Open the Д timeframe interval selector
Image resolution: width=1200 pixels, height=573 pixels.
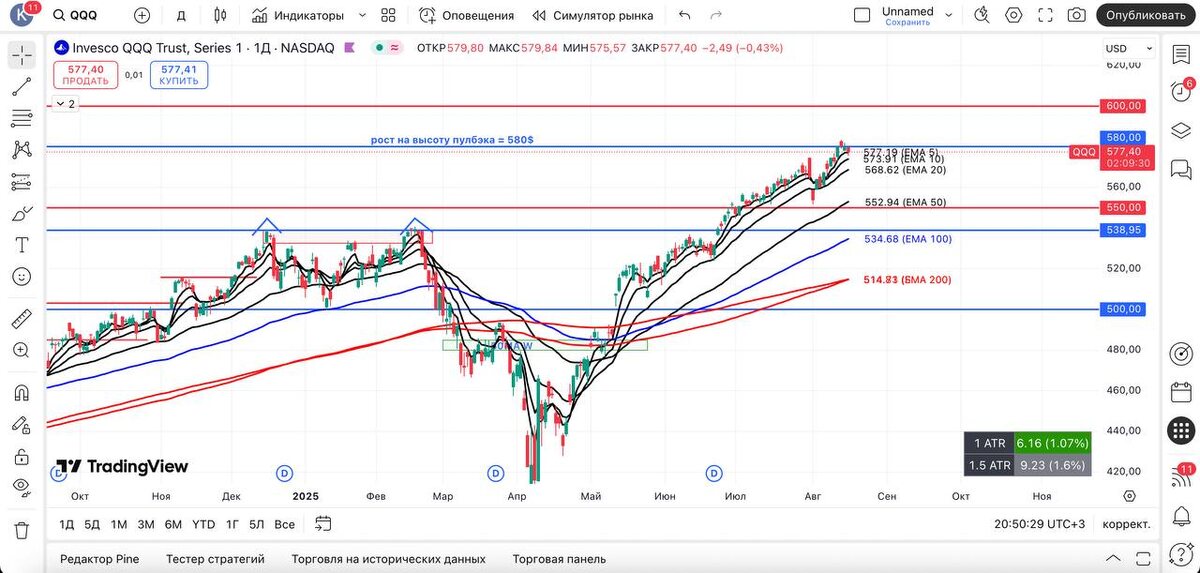click(x=181, y=15)
